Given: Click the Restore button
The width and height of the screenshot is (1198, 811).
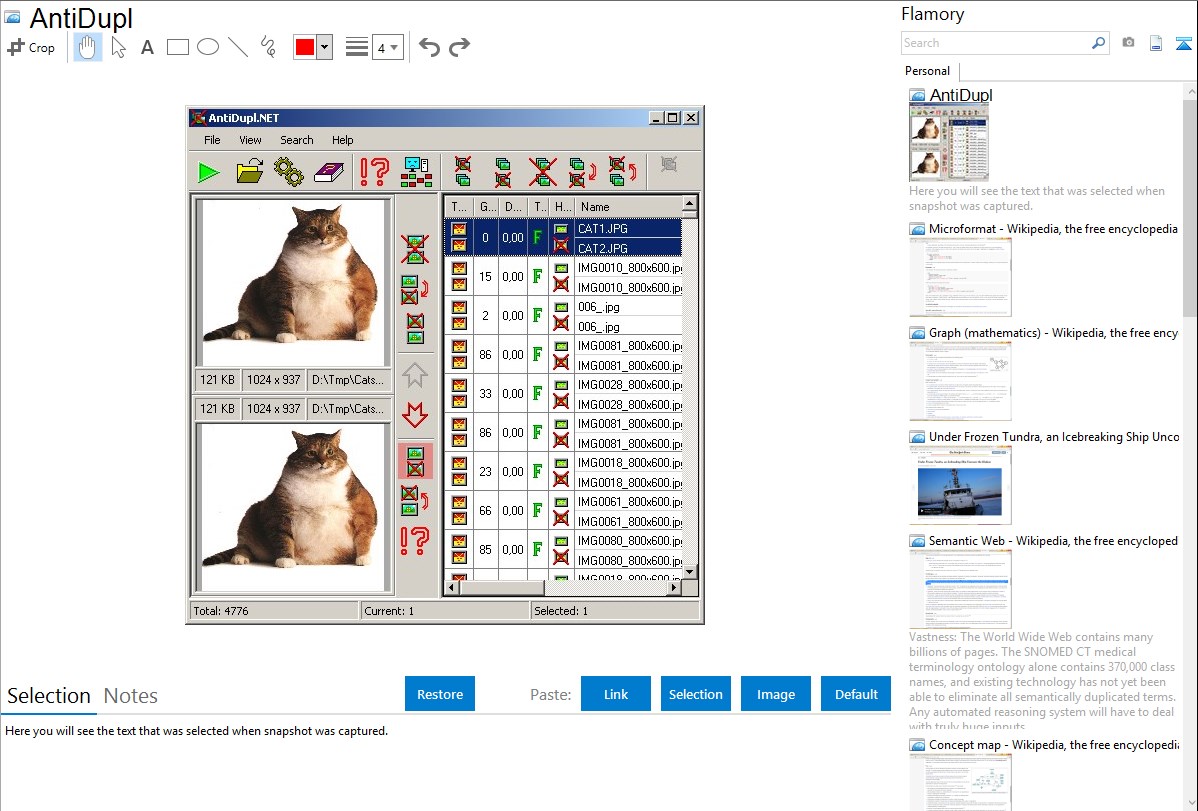Looking at the screenshot, I should click(440, 693).
